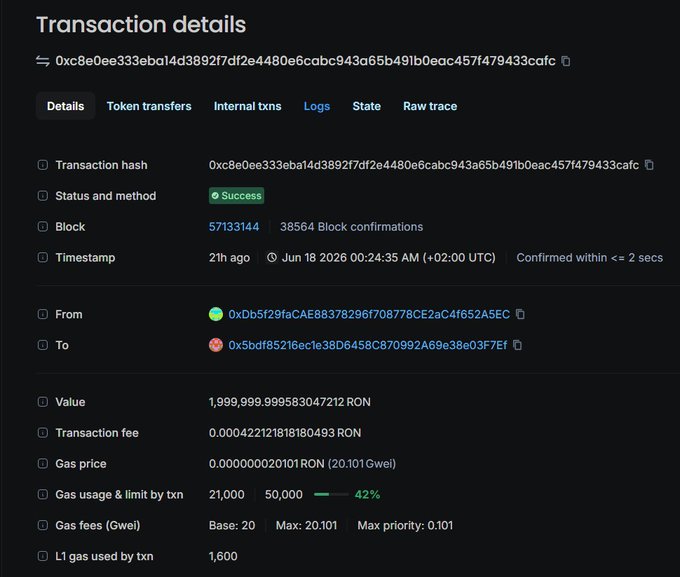Viewport: 680px width, 577px height.
Task: Click the To address identicon avatar
Action: [x=216, y=345]
